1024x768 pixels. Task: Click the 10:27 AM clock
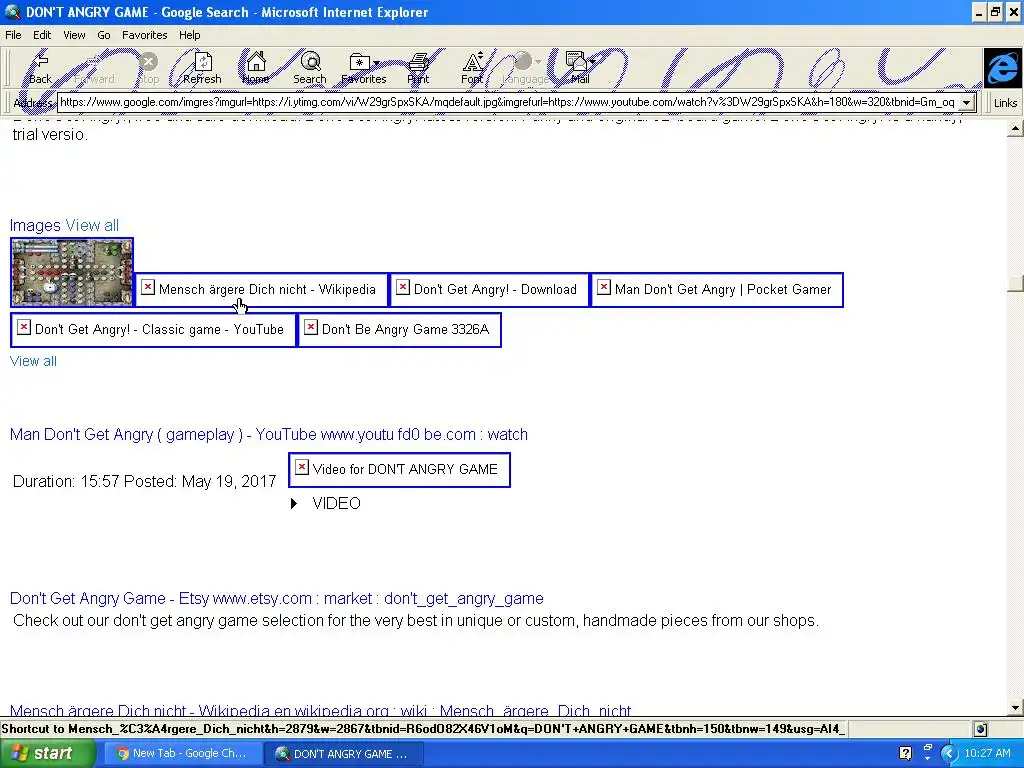[x=987, y=753]
